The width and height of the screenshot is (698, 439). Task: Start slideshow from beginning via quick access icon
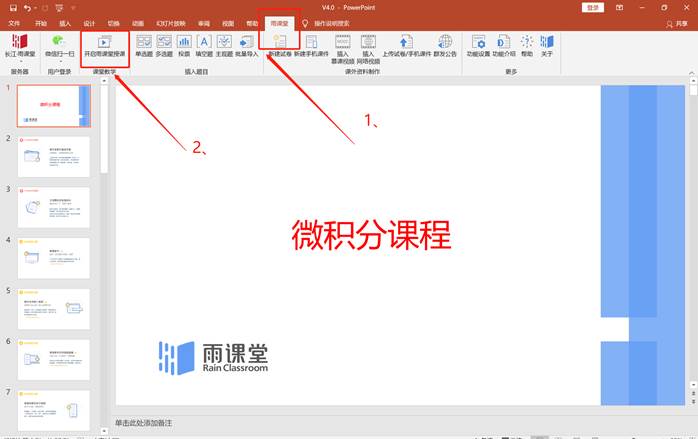tap(60, 8)
